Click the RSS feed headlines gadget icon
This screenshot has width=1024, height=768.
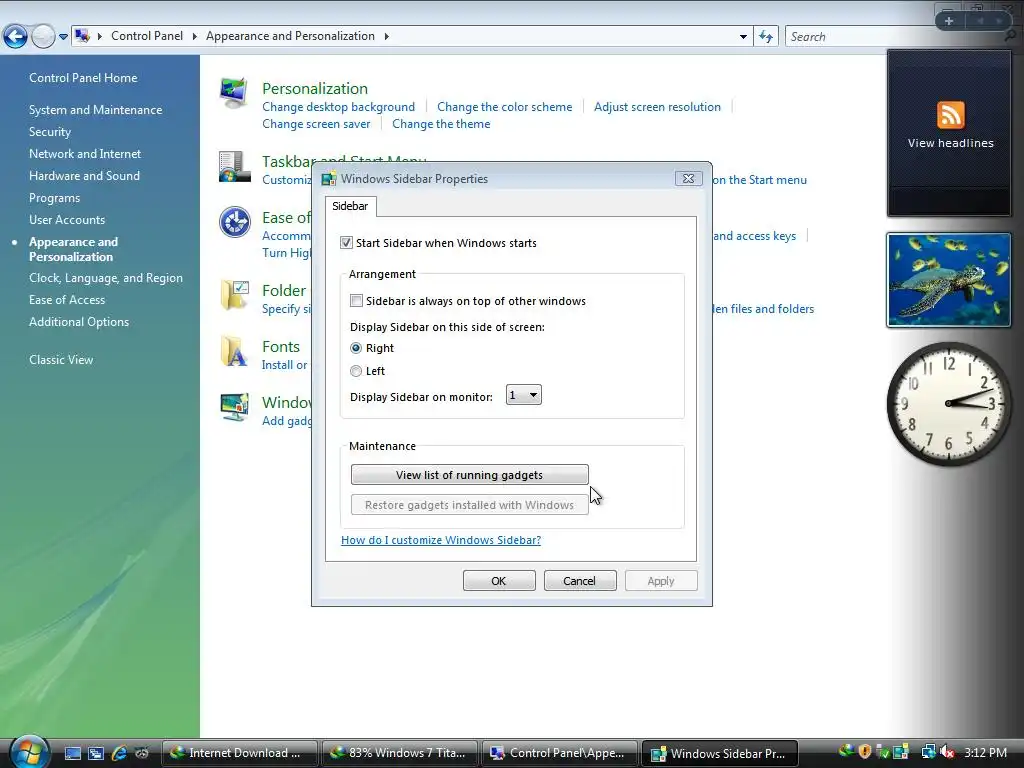(950, 115)
